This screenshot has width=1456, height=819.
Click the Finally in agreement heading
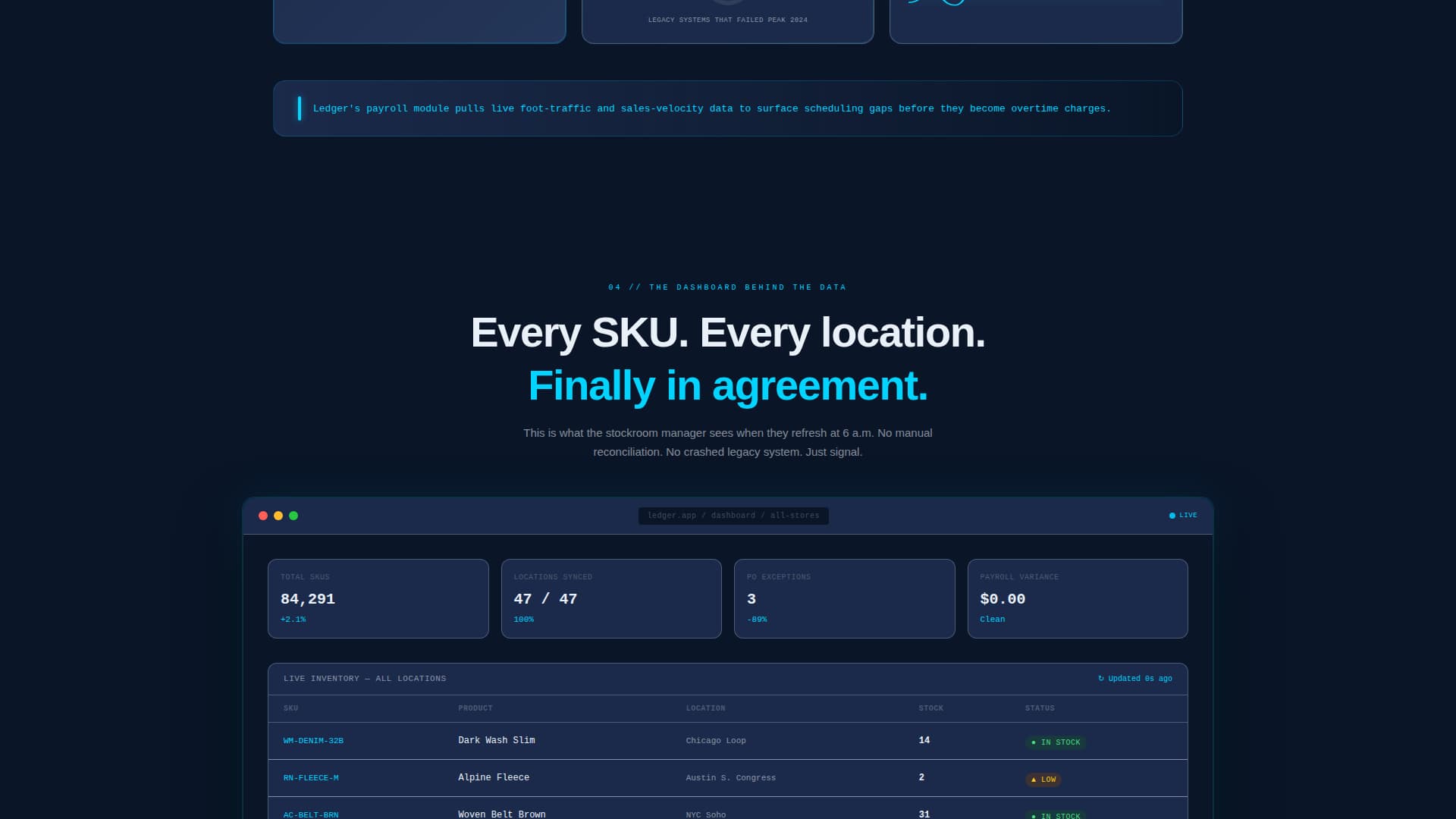[x=728, y=385]
